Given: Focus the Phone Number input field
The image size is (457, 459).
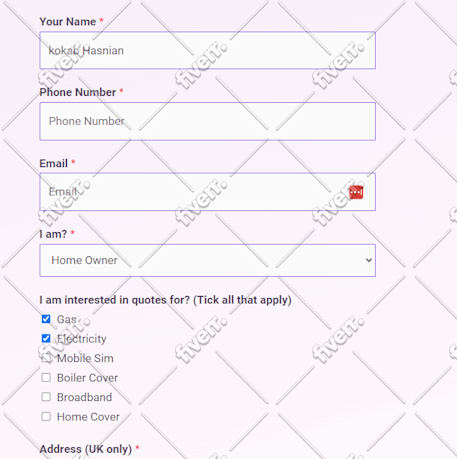Looking at the screenshot, I should [x=207, y=121].
